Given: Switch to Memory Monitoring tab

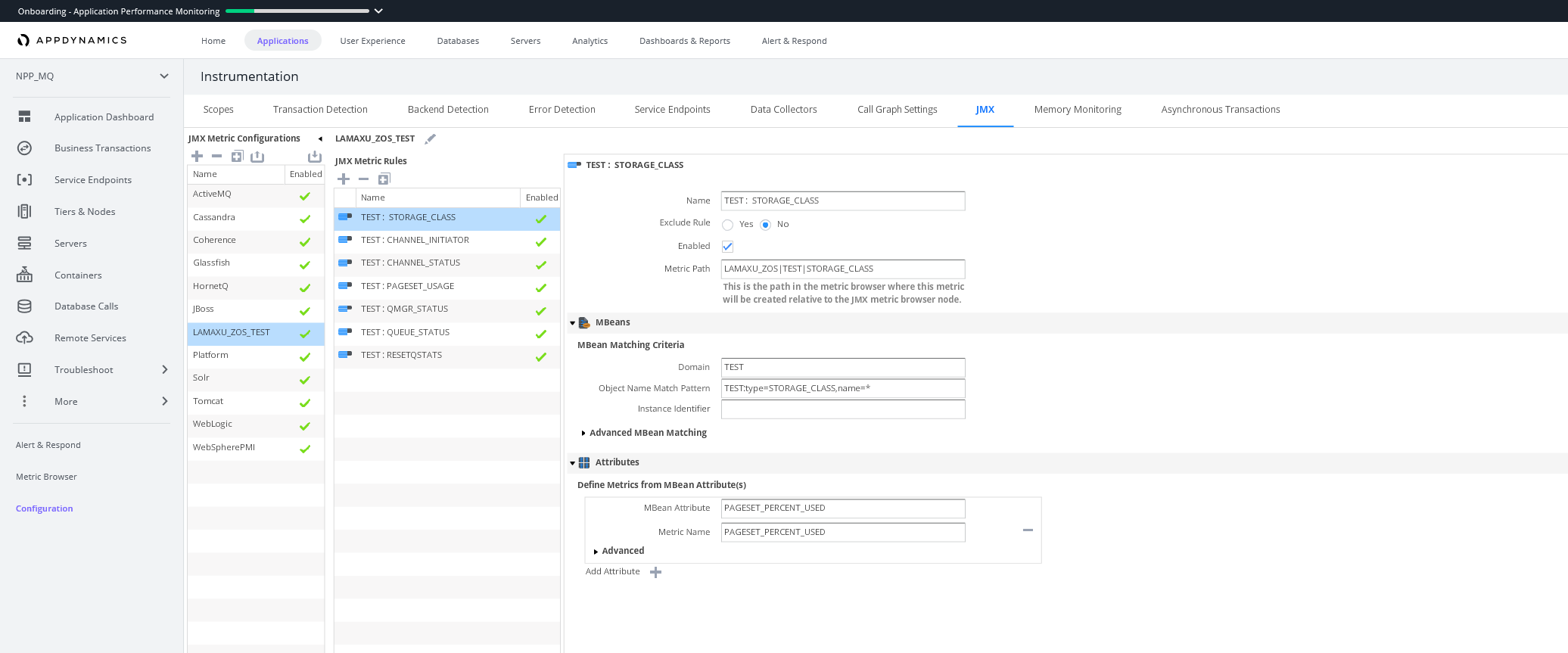Looking at the screenshot, I should (x=1078, y=110).
